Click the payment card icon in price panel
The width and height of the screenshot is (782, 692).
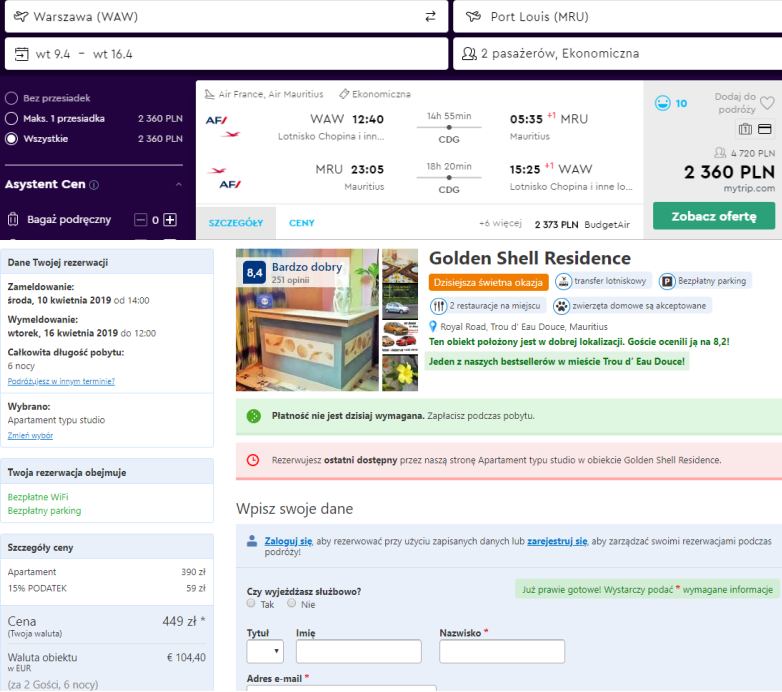point(765,129)
